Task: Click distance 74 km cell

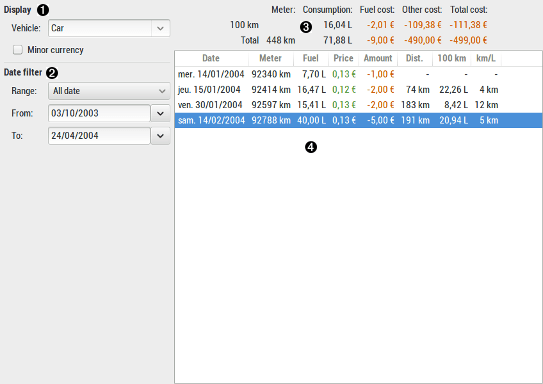Action: pyautogui.click(x=418, y=90)
